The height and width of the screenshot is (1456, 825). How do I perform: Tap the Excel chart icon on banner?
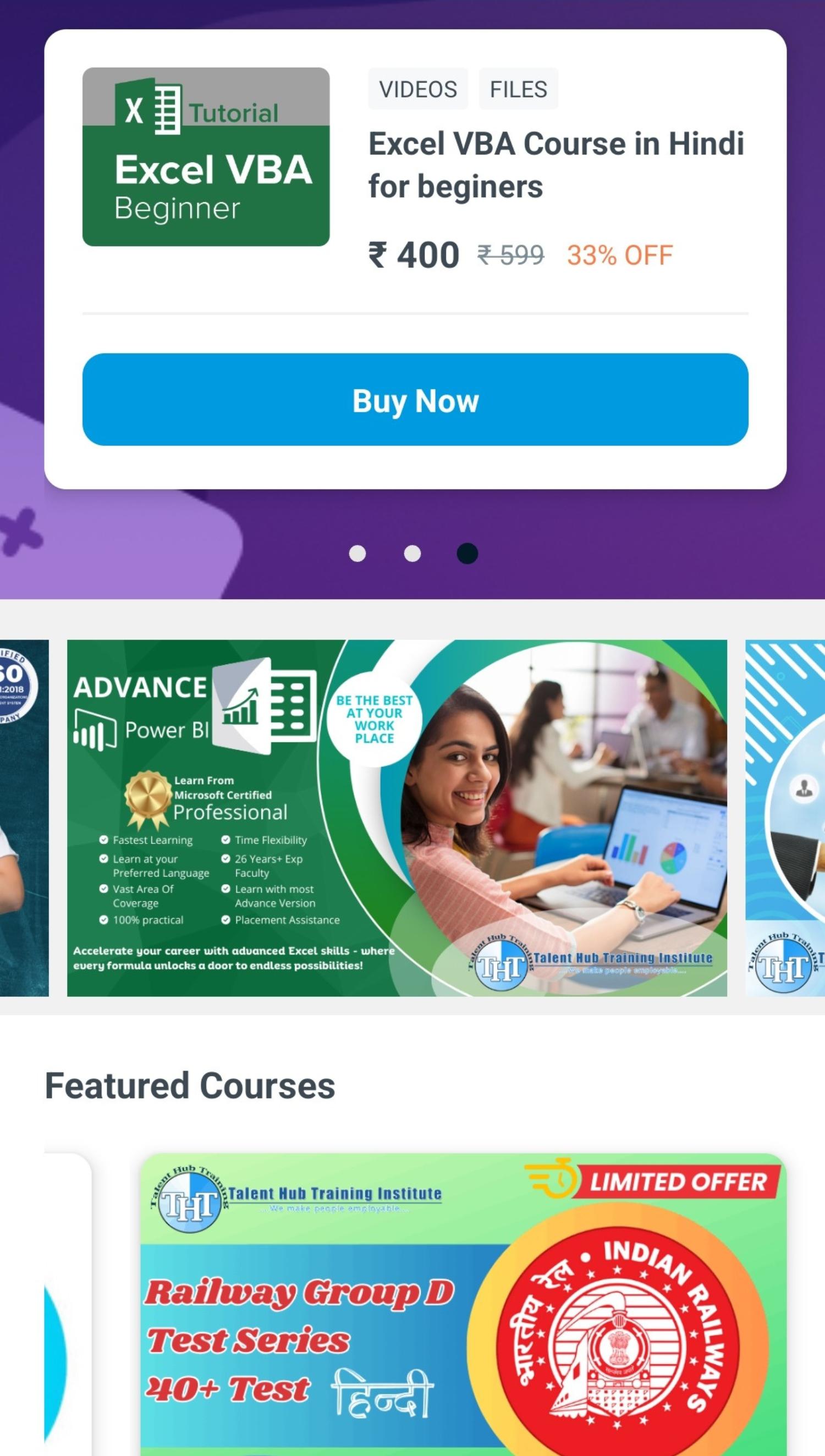coord(265,705)
